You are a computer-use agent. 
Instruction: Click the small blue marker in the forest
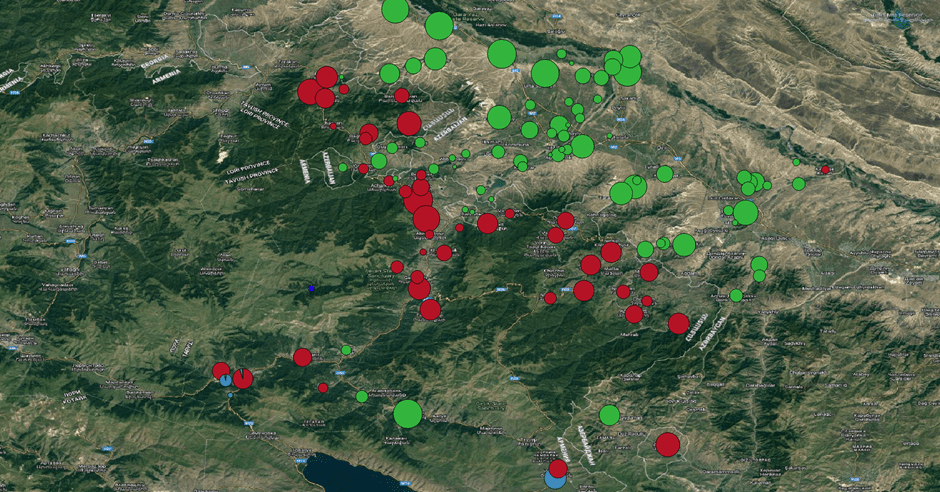coord(311,288)
